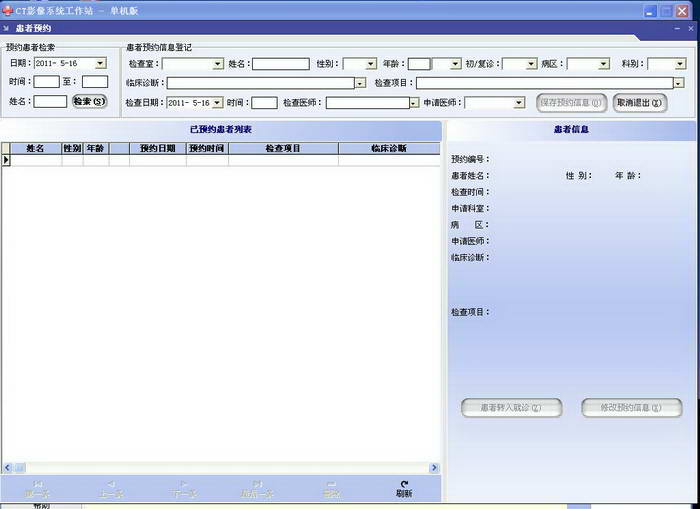Screen dimensions: 700x509
Task: Minimize the 患者预约 inner panel
Action: pyautogui.click(x=677, y=28)
